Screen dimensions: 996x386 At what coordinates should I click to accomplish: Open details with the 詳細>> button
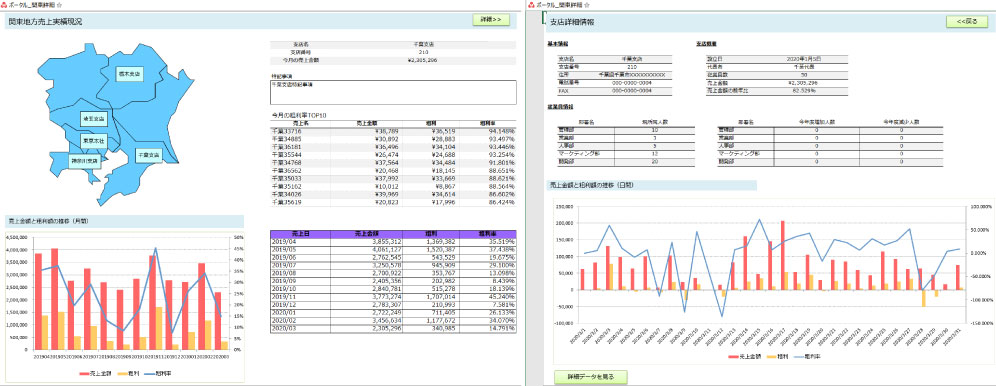(491, 20)
